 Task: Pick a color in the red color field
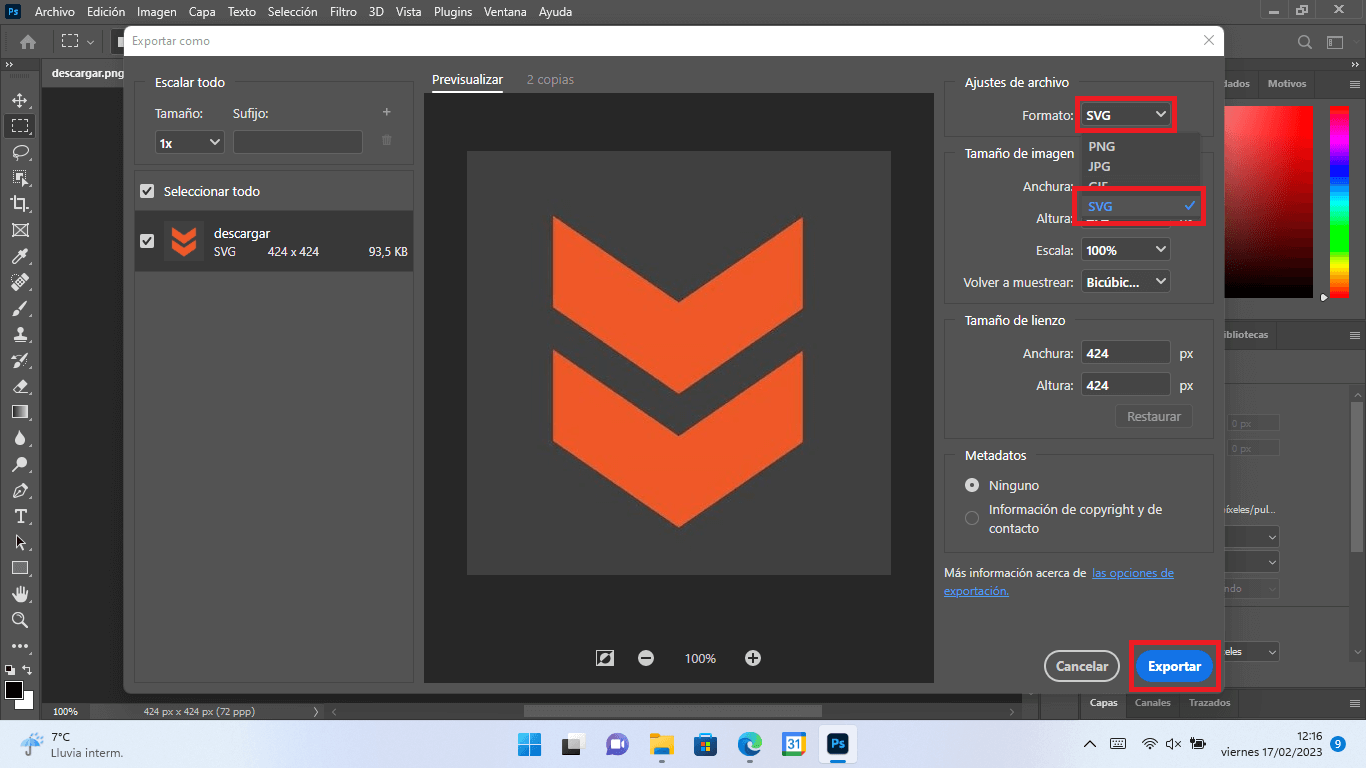[x=1268, y=201]
